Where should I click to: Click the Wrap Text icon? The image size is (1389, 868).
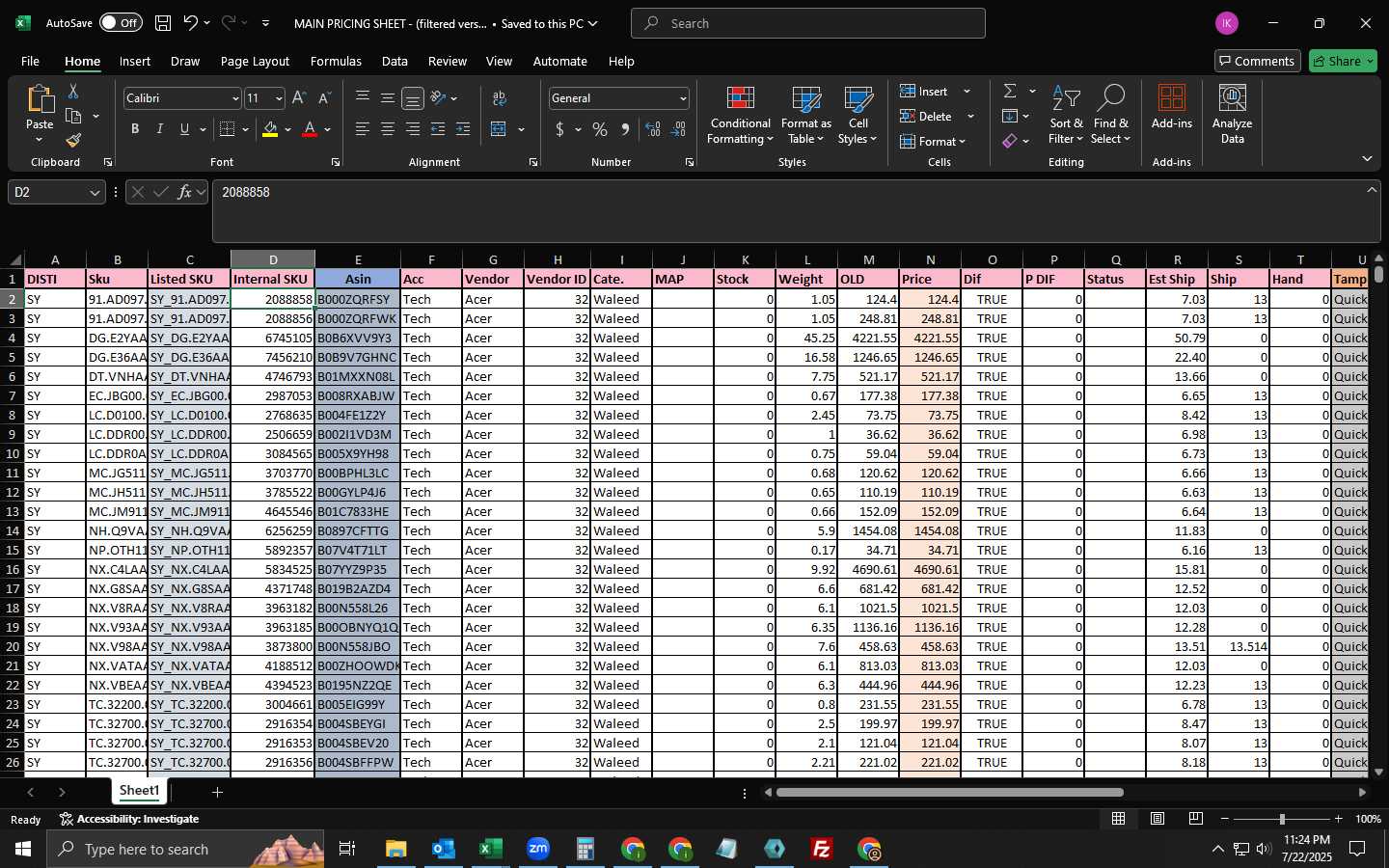point(500,98)
